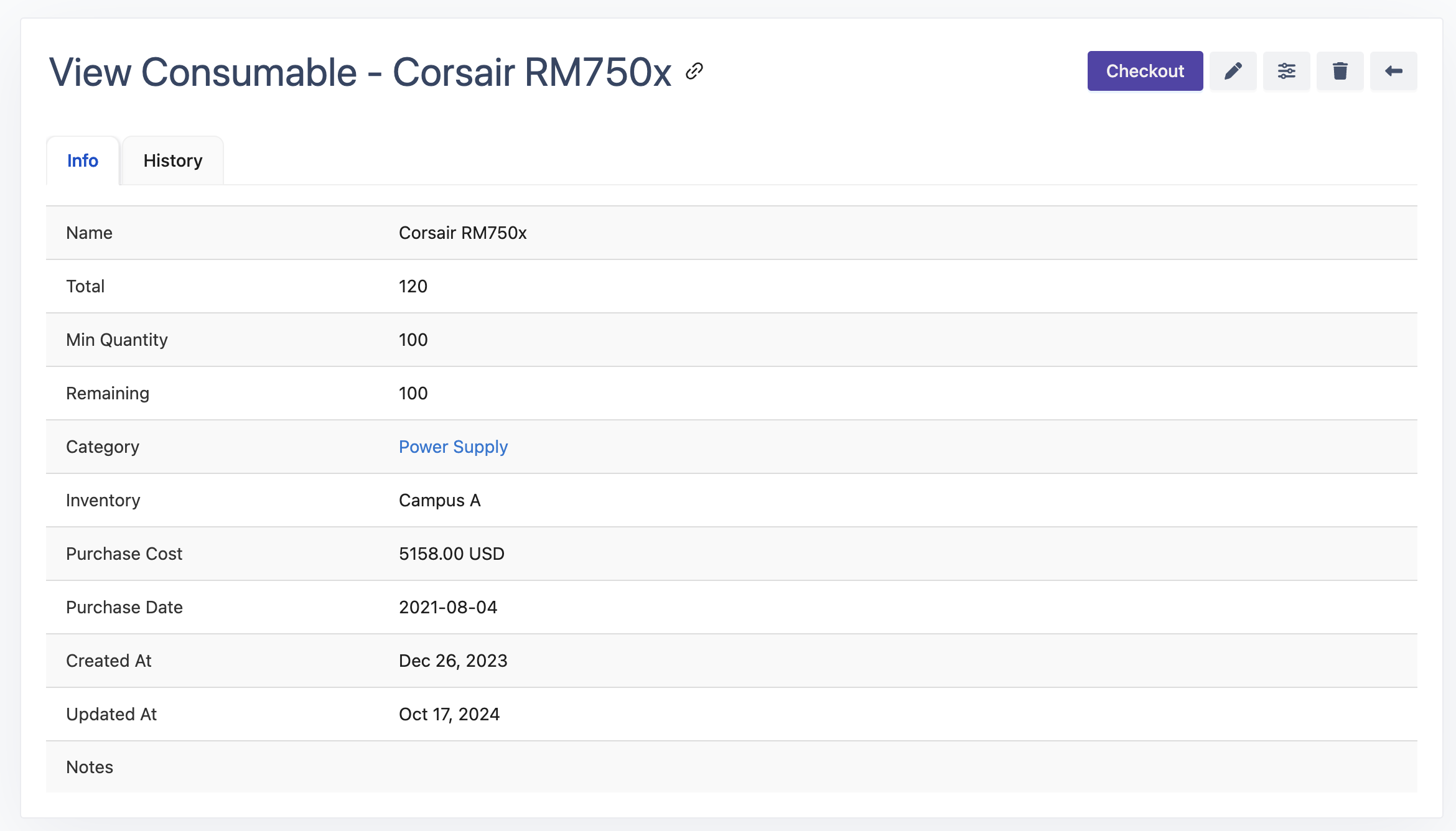Click the Created At Dec 26, 2023 value
The height and width of the screenshot is (831, 1456).
tap(452, 661)
